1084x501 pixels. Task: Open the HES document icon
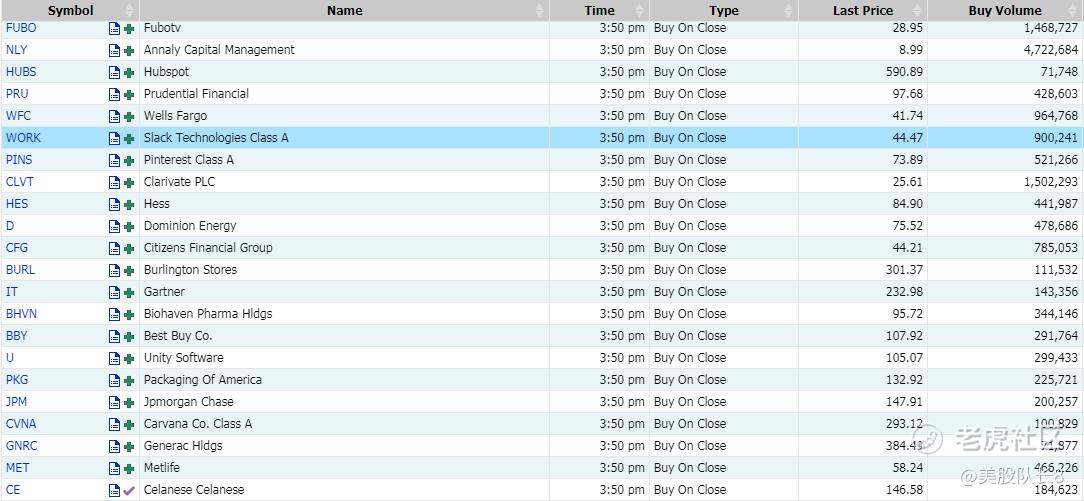coord(114,205)
